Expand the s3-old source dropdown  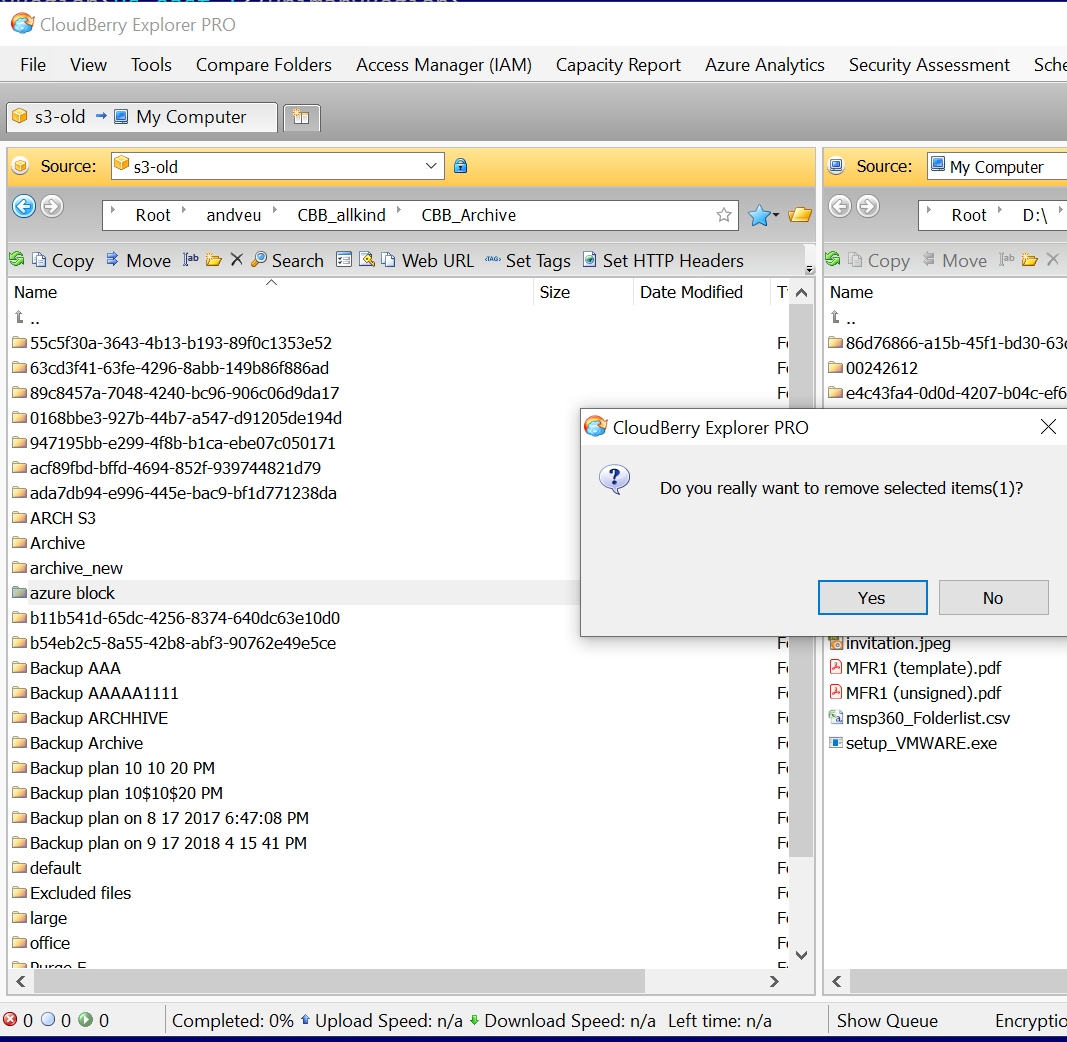[x=431, y=166]
